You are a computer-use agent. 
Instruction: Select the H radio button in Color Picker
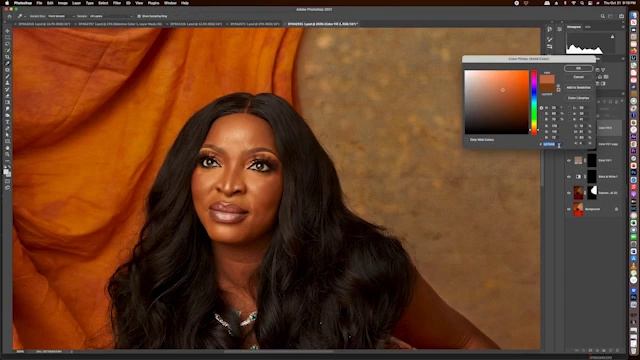(x=541, y=108)
